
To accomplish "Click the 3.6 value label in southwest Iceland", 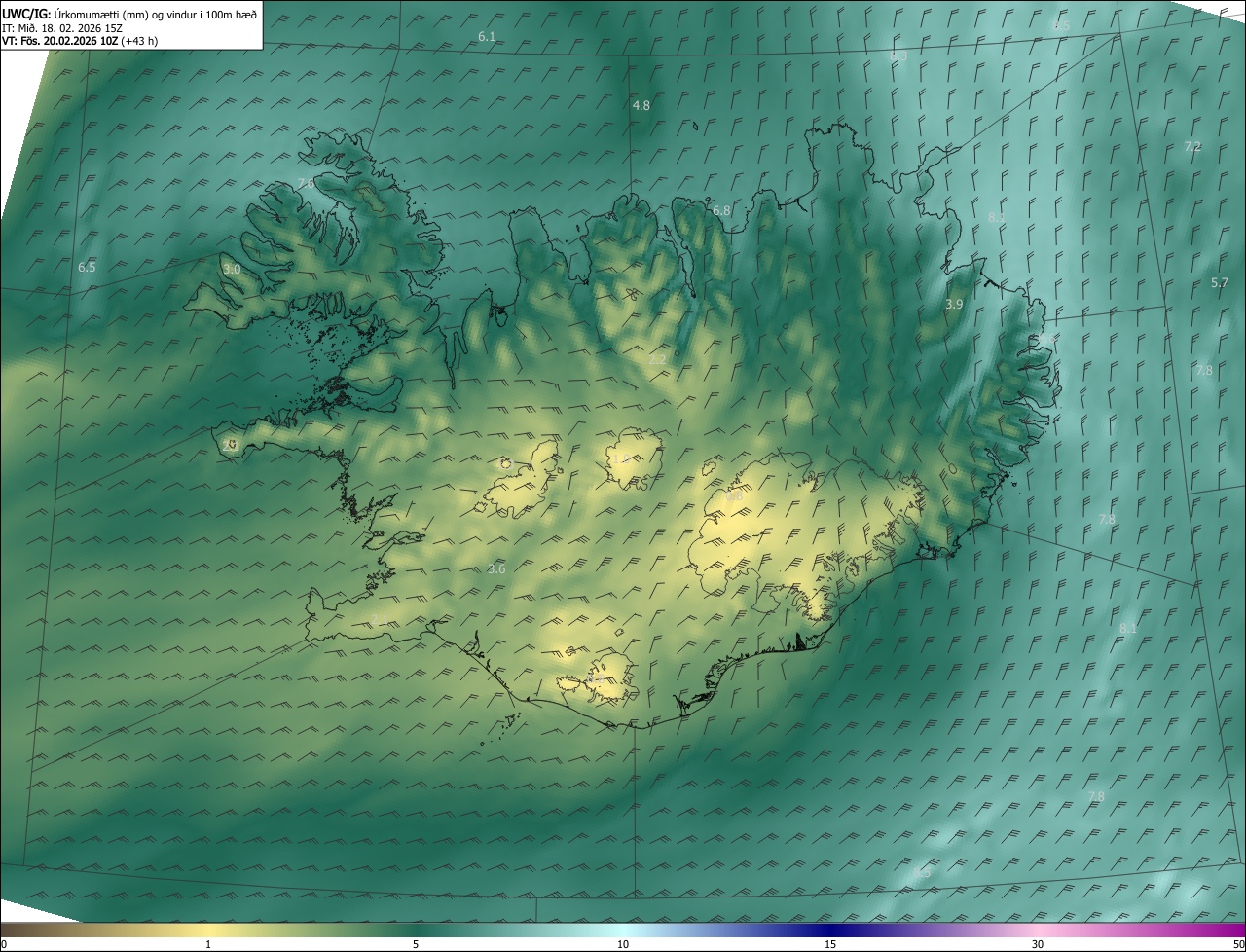I will coord(496,568).
